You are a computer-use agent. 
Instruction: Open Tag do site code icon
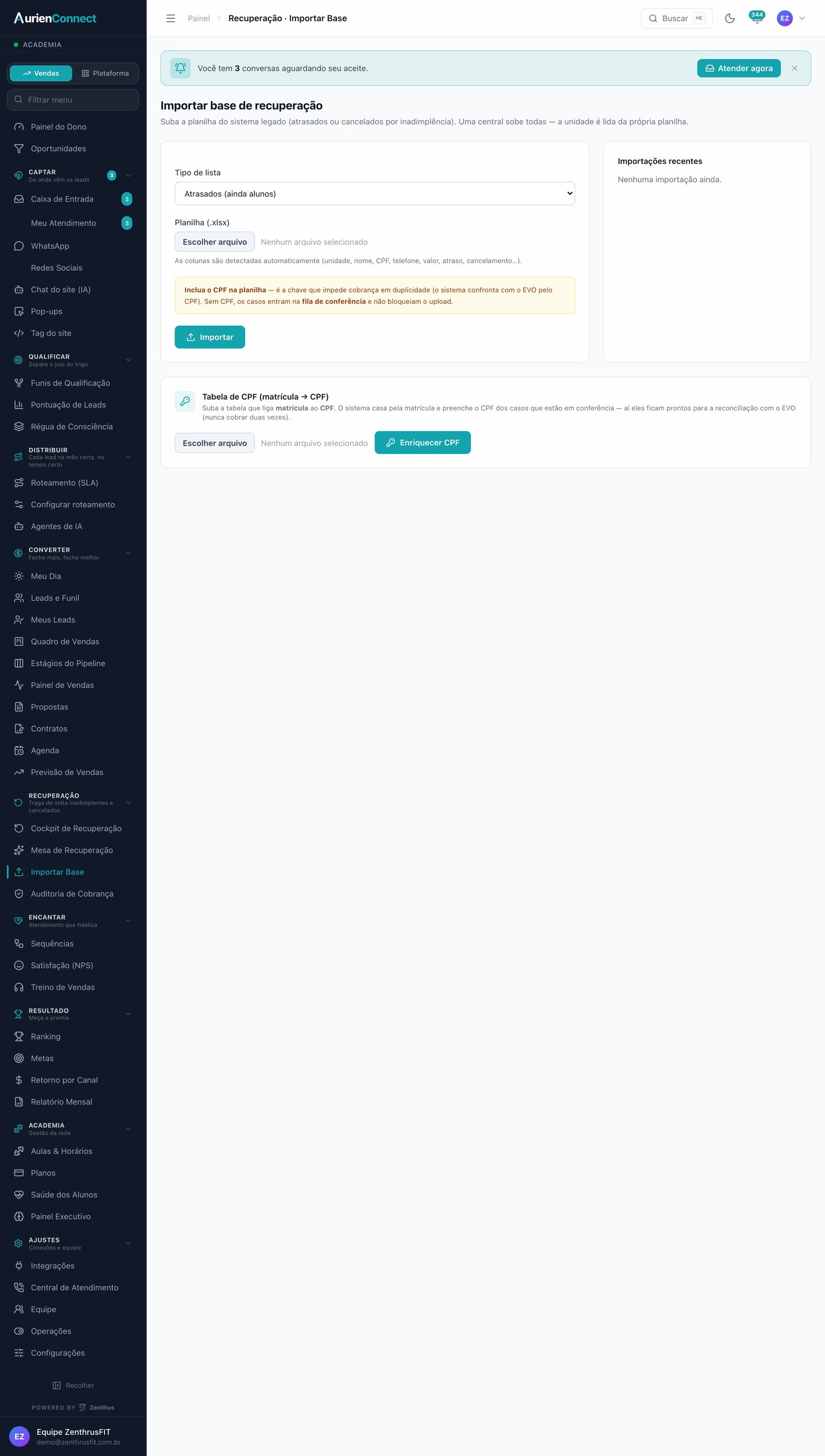coord(19,333)
